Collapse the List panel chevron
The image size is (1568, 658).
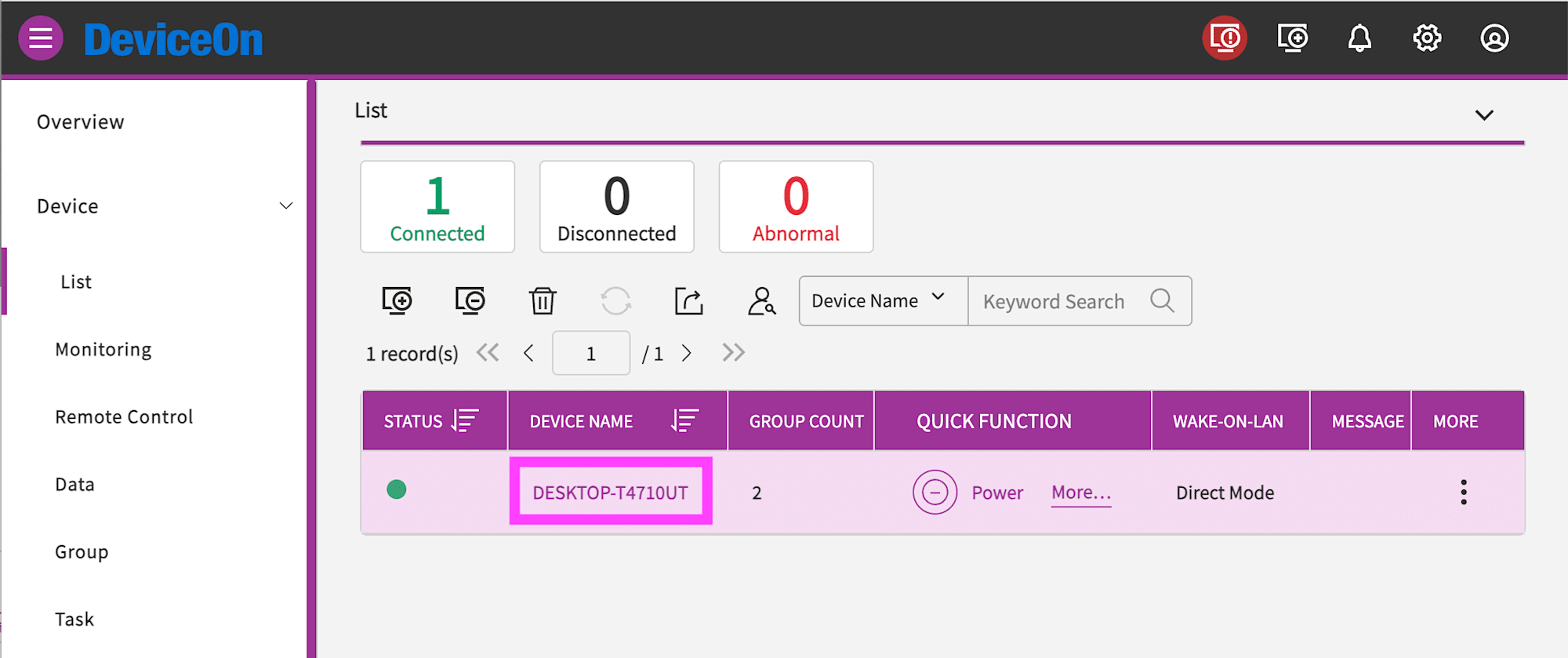coord(1484,115)
